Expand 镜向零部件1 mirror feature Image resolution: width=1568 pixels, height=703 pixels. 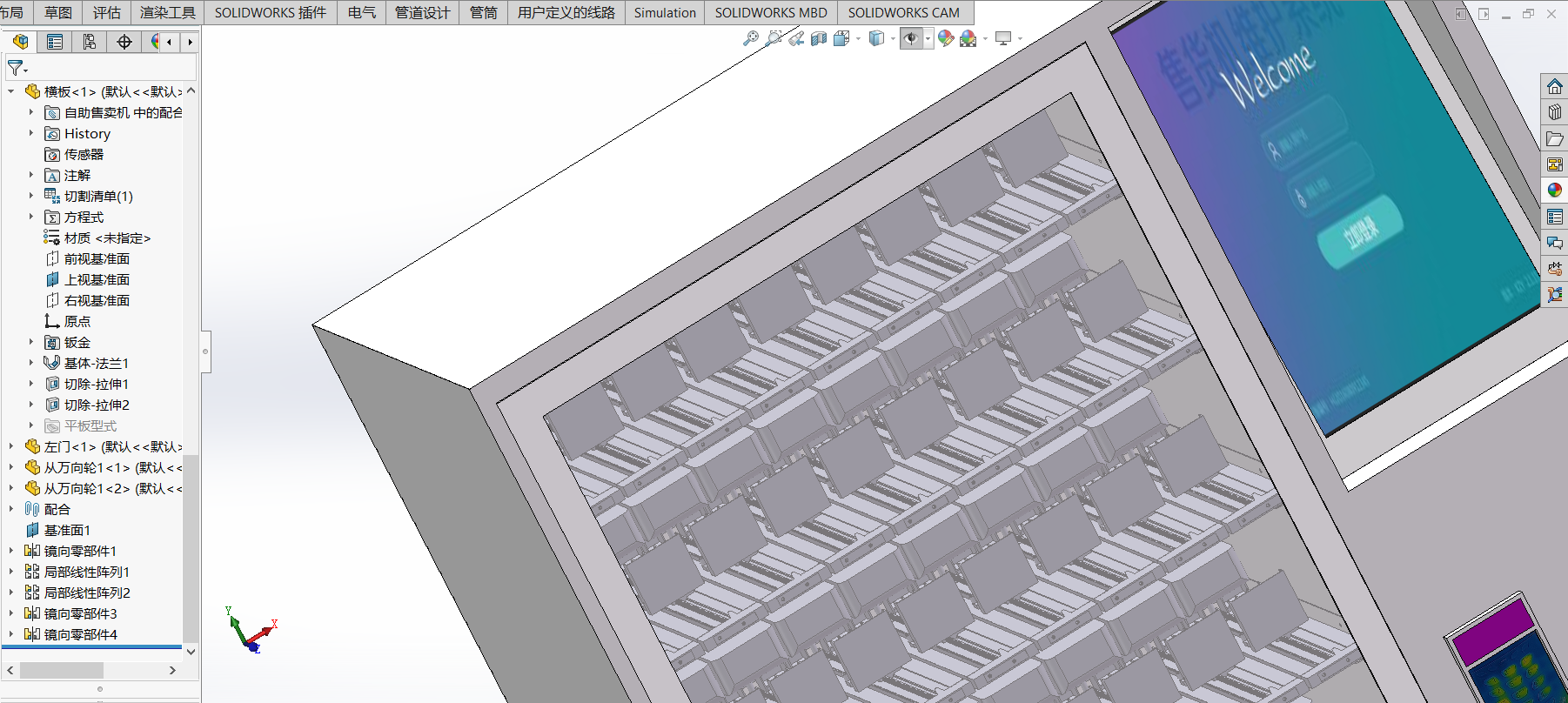(10, 551)
